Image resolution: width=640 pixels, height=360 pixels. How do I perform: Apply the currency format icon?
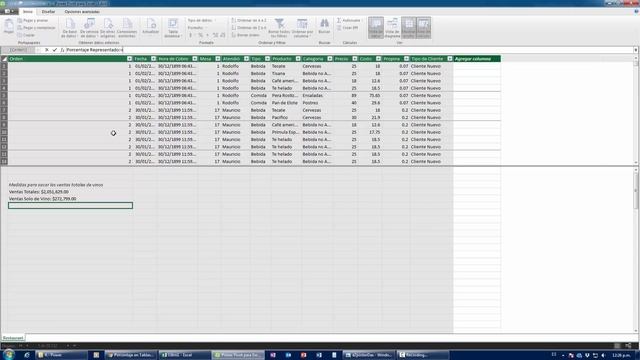[x=191, y=36]
